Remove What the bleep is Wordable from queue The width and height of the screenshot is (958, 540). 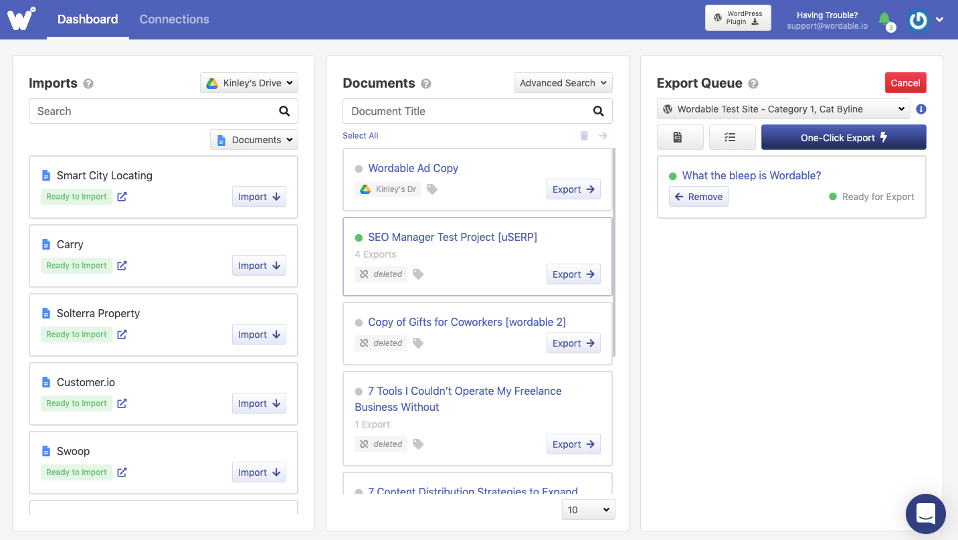click(x=698, y=197)
